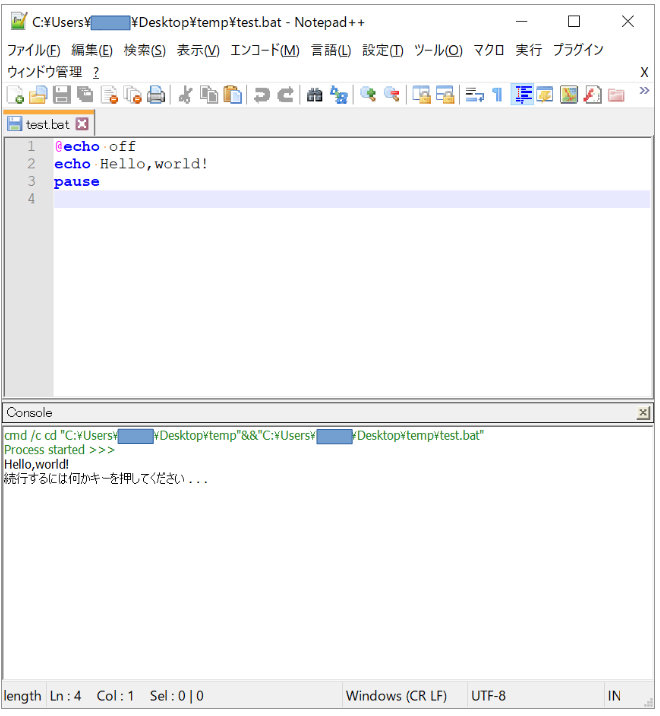Zoom out with the magnifier minus icon
The height and width of the screenshot is (716, 660).
pos(392,95)
